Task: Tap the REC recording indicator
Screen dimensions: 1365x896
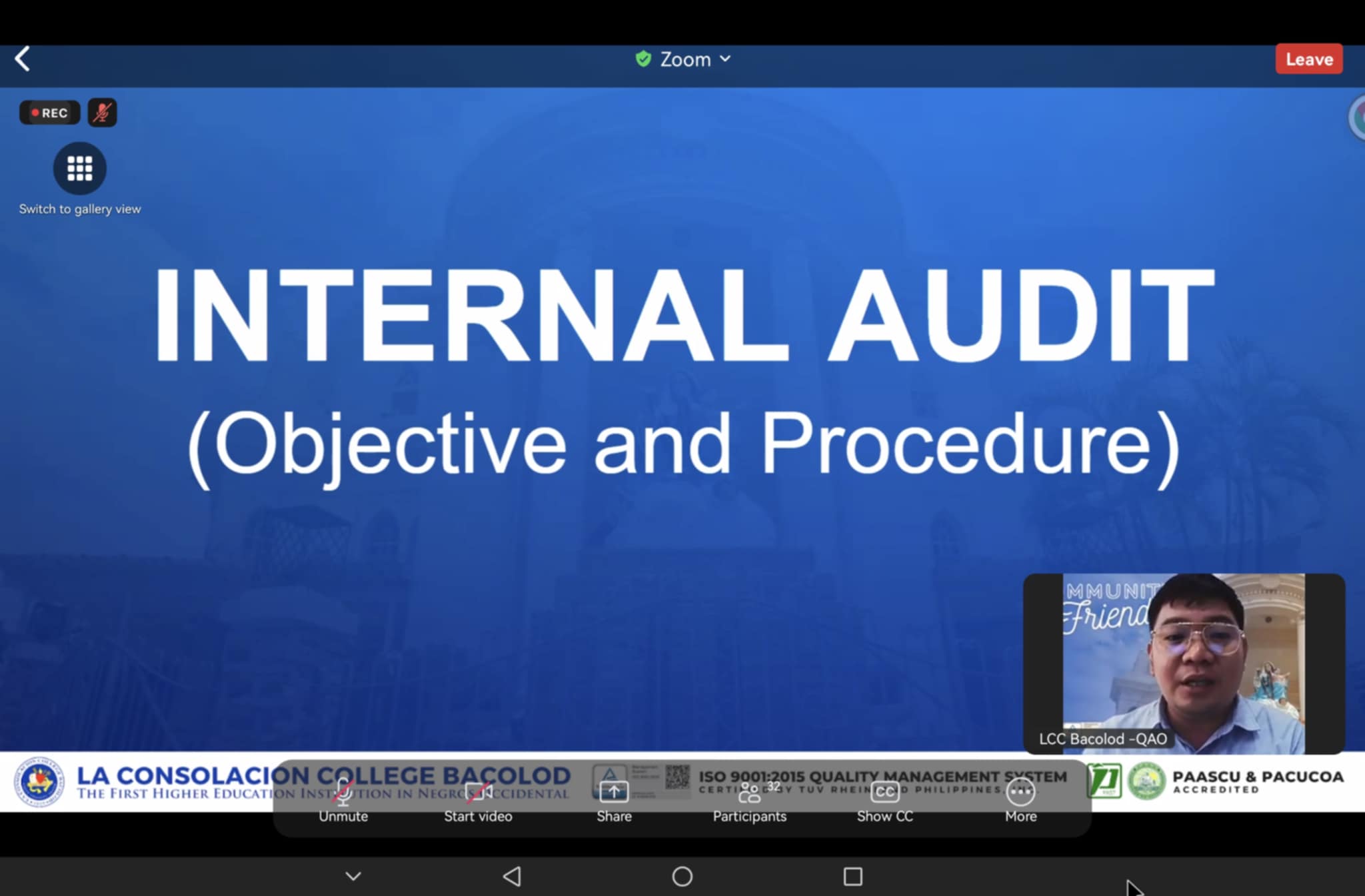Action: [x=49, y=113]
